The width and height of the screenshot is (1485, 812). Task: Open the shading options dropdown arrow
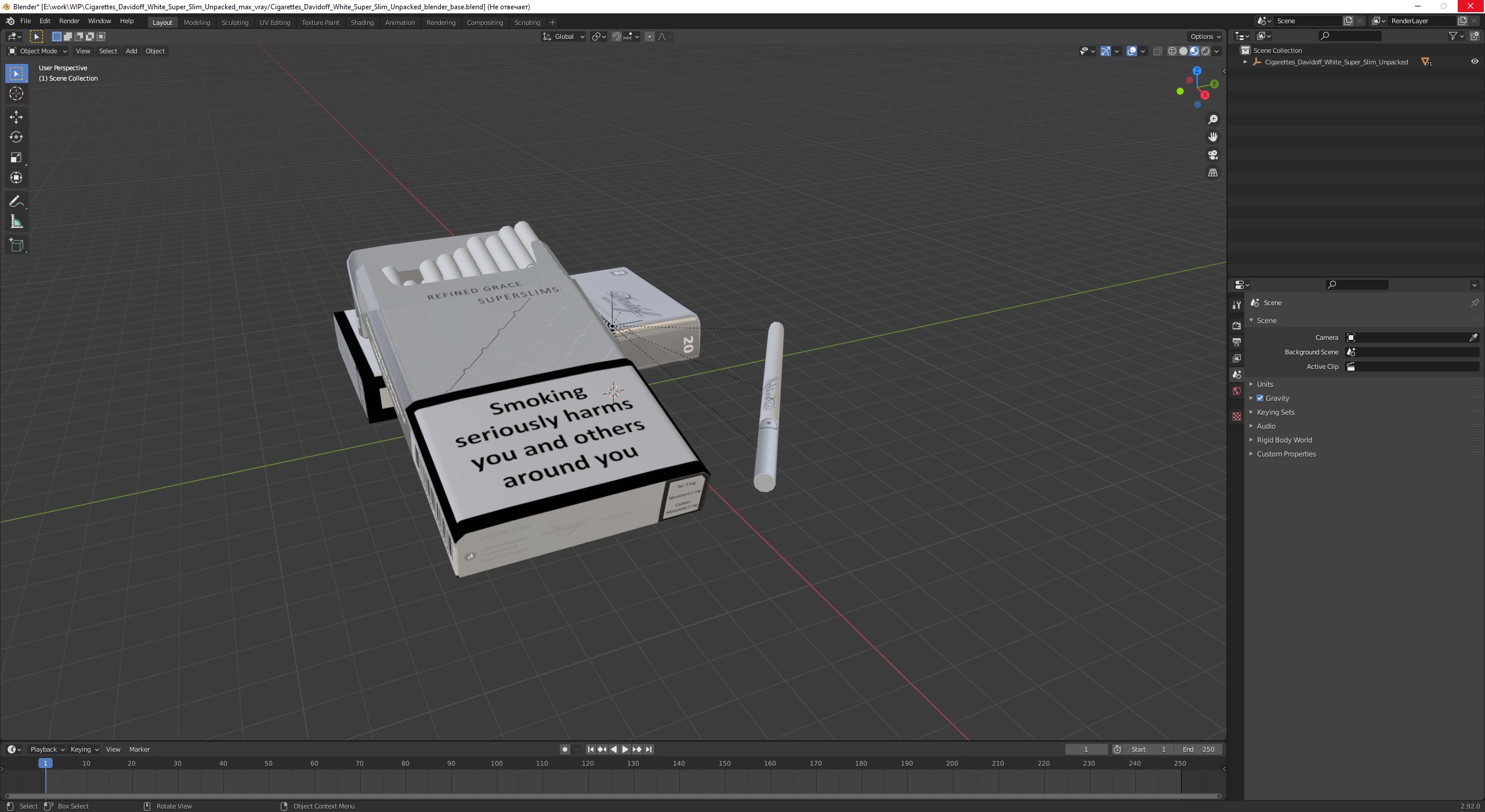1217,51
